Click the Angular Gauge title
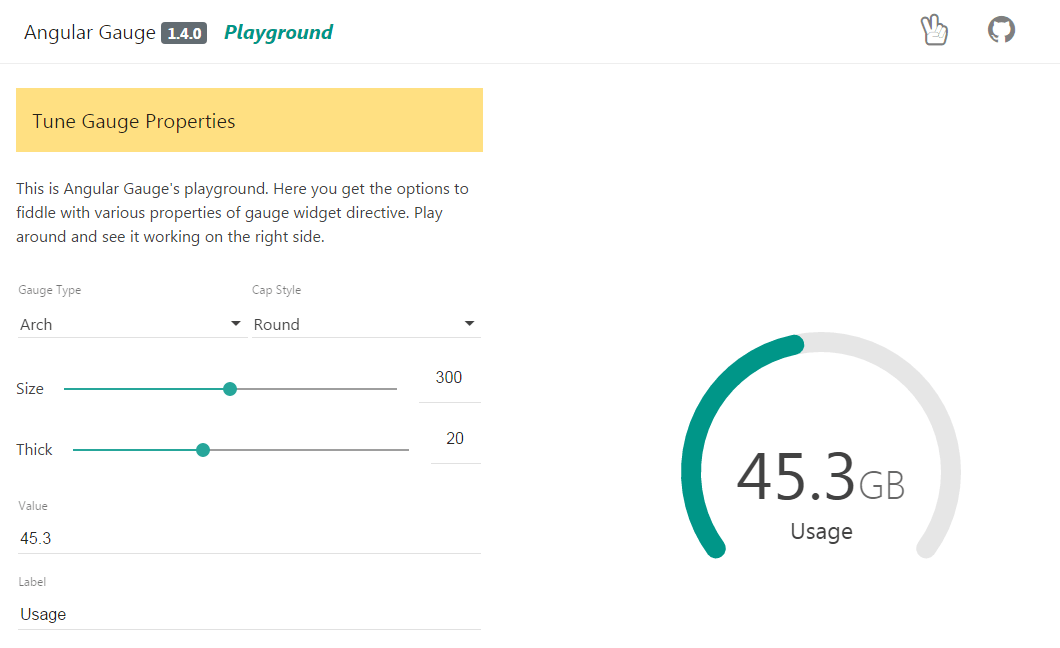Screen dimensions: 1060x648 click(88, 32)
